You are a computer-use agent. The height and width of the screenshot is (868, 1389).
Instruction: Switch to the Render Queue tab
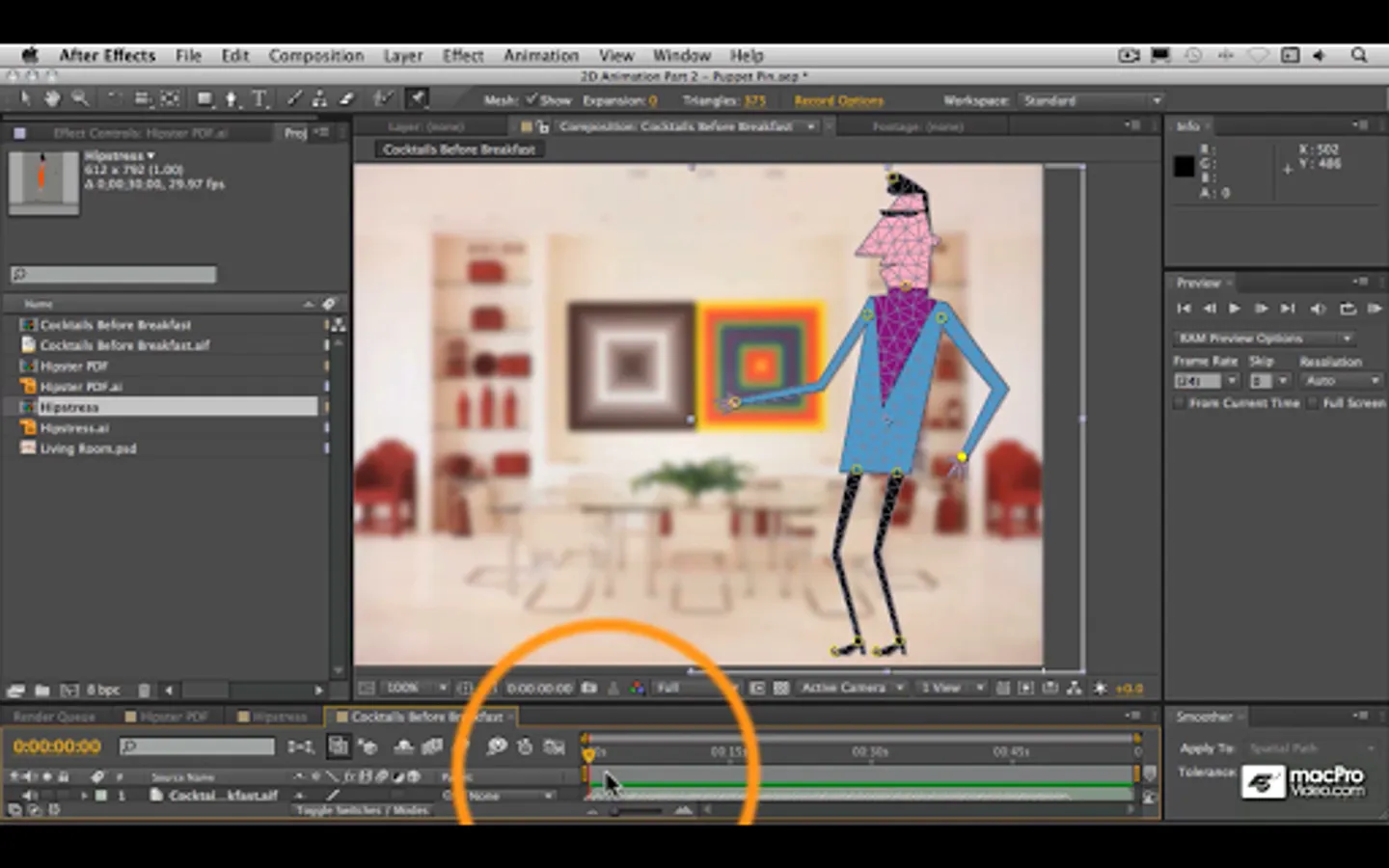[54, 717]
